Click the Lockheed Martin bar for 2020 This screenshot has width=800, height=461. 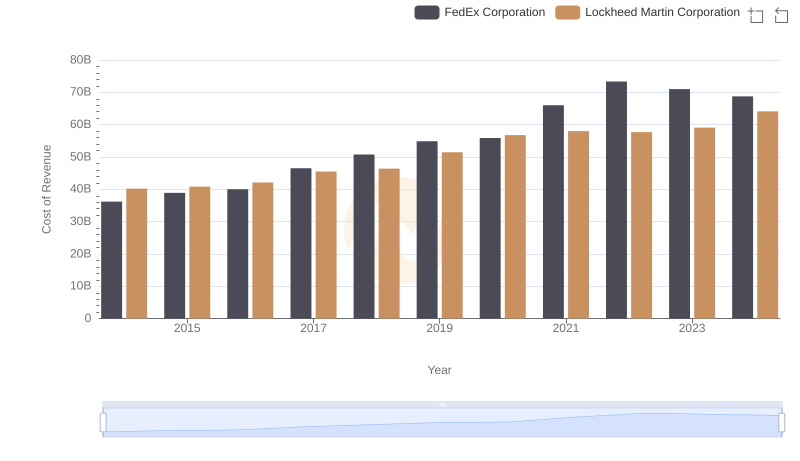515,227
